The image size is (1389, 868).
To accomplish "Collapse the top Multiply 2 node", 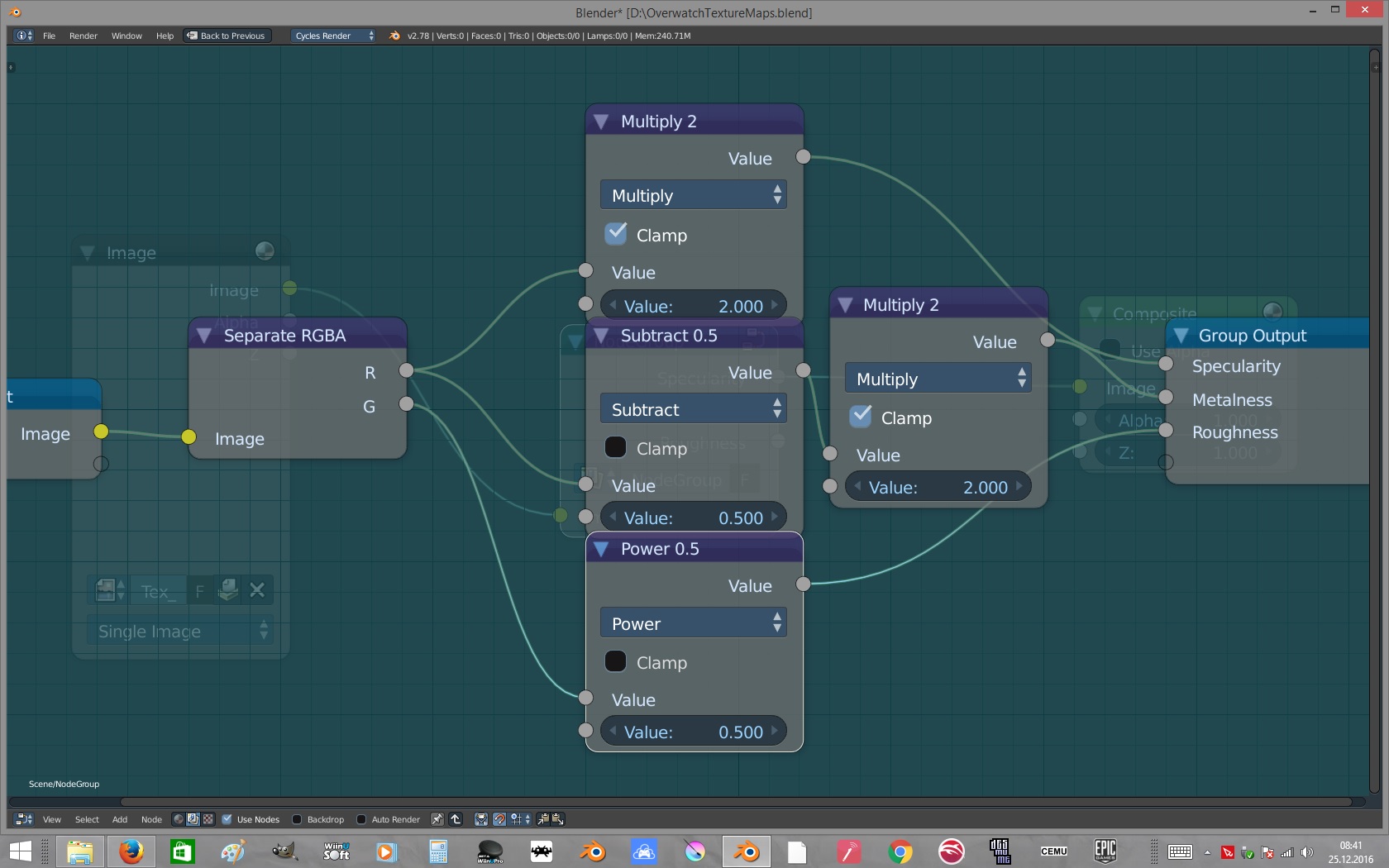I will 601,122.
